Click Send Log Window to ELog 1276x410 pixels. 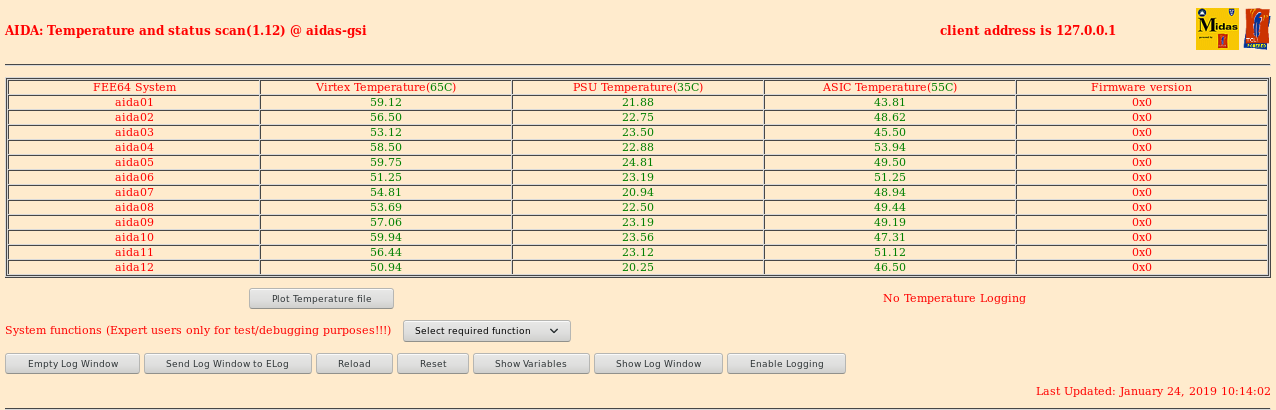tap(228, 364)
